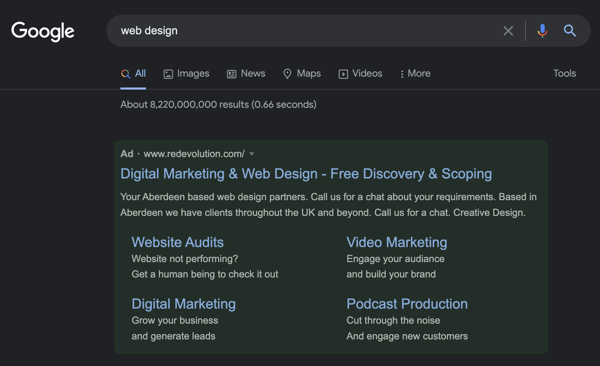
Task: Click 'Cut through the noise' description text
Action: [393, 320]
